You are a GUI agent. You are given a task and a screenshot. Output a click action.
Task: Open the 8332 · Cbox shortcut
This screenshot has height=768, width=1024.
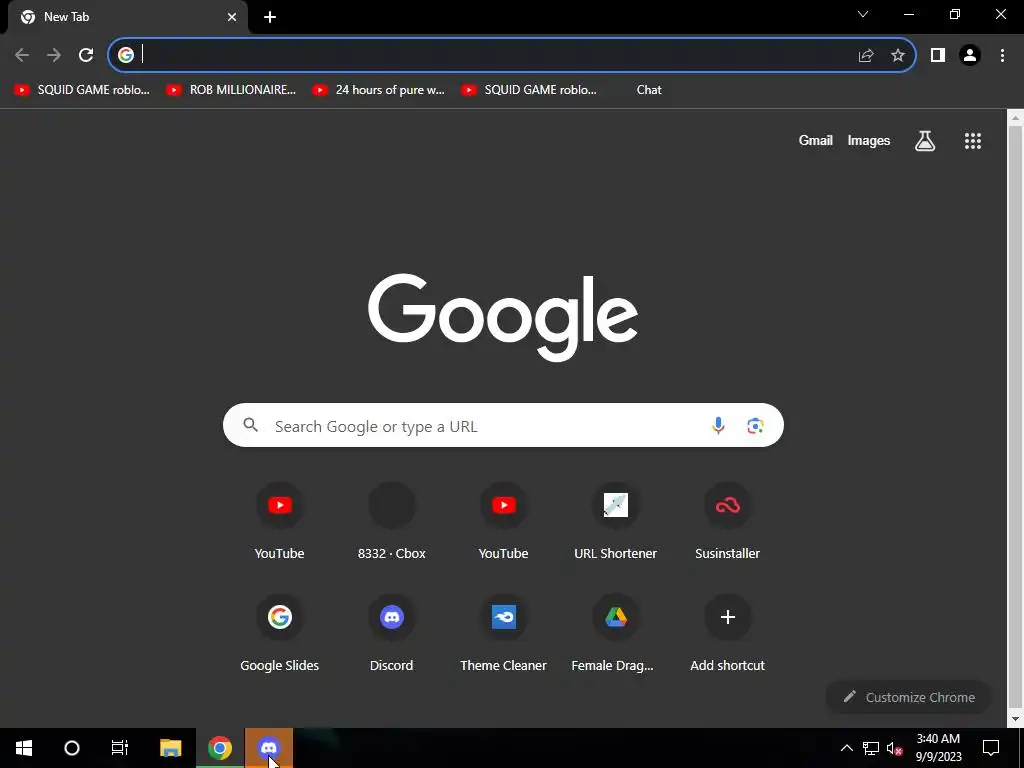tap(392, 520)
